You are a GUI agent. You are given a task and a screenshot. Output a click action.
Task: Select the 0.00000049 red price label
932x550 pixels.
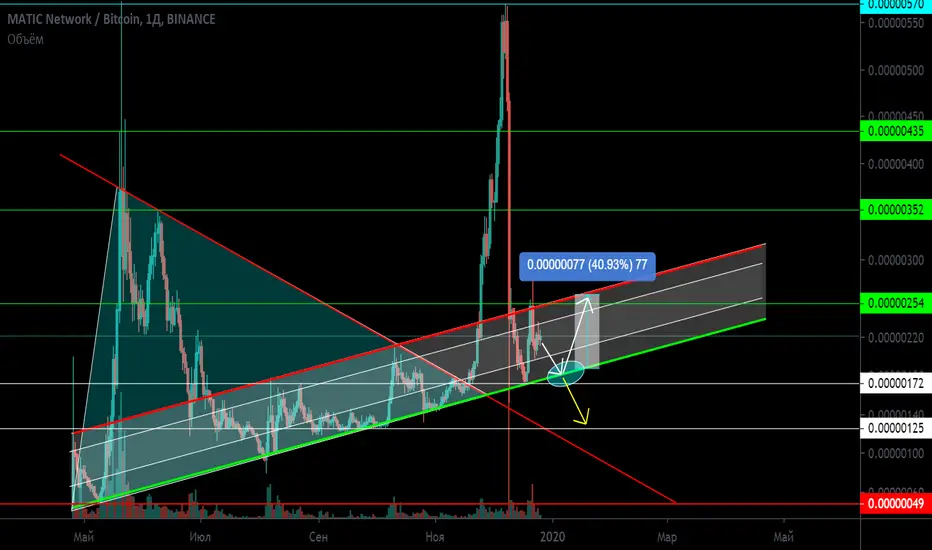tap(896, 504)
